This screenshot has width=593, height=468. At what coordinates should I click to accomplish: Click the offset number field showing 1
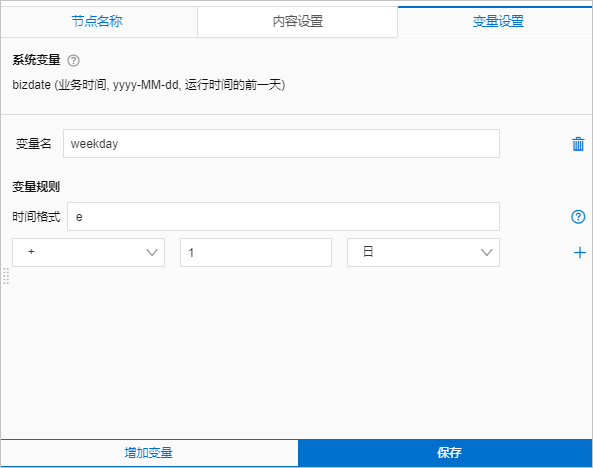pos(256,252)
